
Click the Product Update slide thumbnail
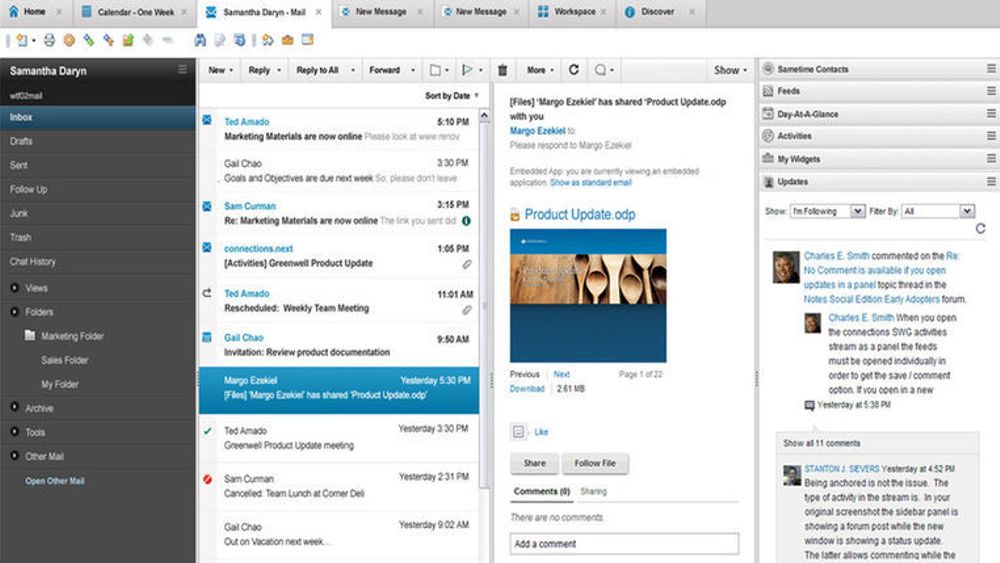pyautogui.click(x=588, y=296)
